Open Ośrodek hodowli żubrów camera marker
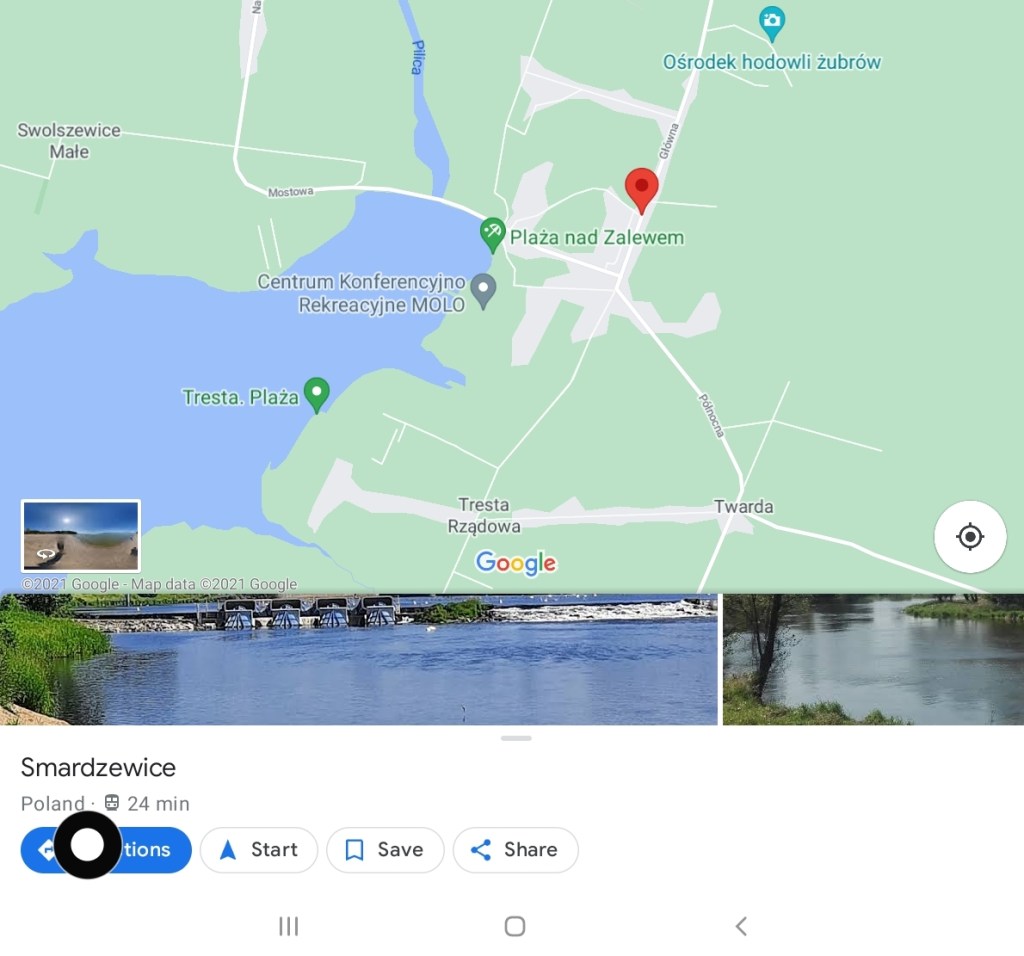Screen dimensions: 1024x956 tap(772, 24)
